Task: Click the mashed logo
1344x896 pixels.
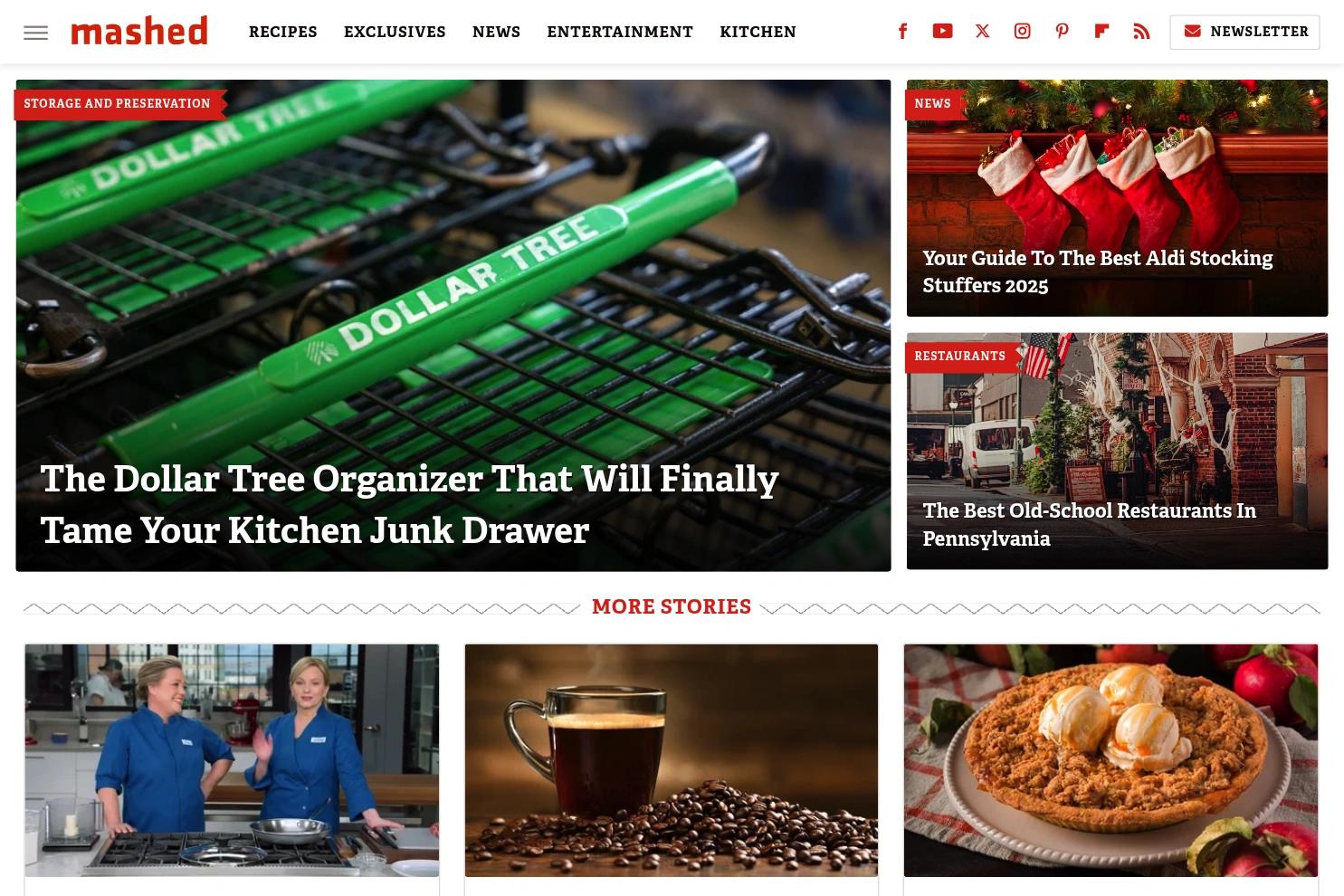Action: [139, 31]
